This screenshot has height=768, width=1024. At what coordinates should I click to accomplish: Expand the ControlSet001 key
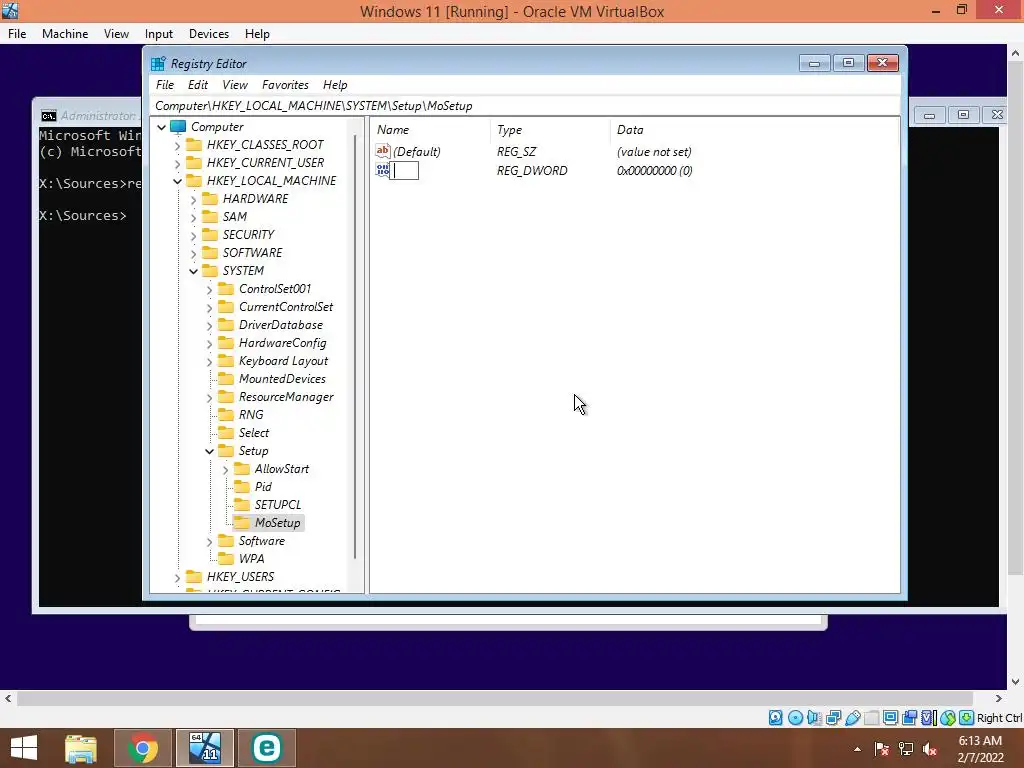pyautogui.click(x=209, y=289)
